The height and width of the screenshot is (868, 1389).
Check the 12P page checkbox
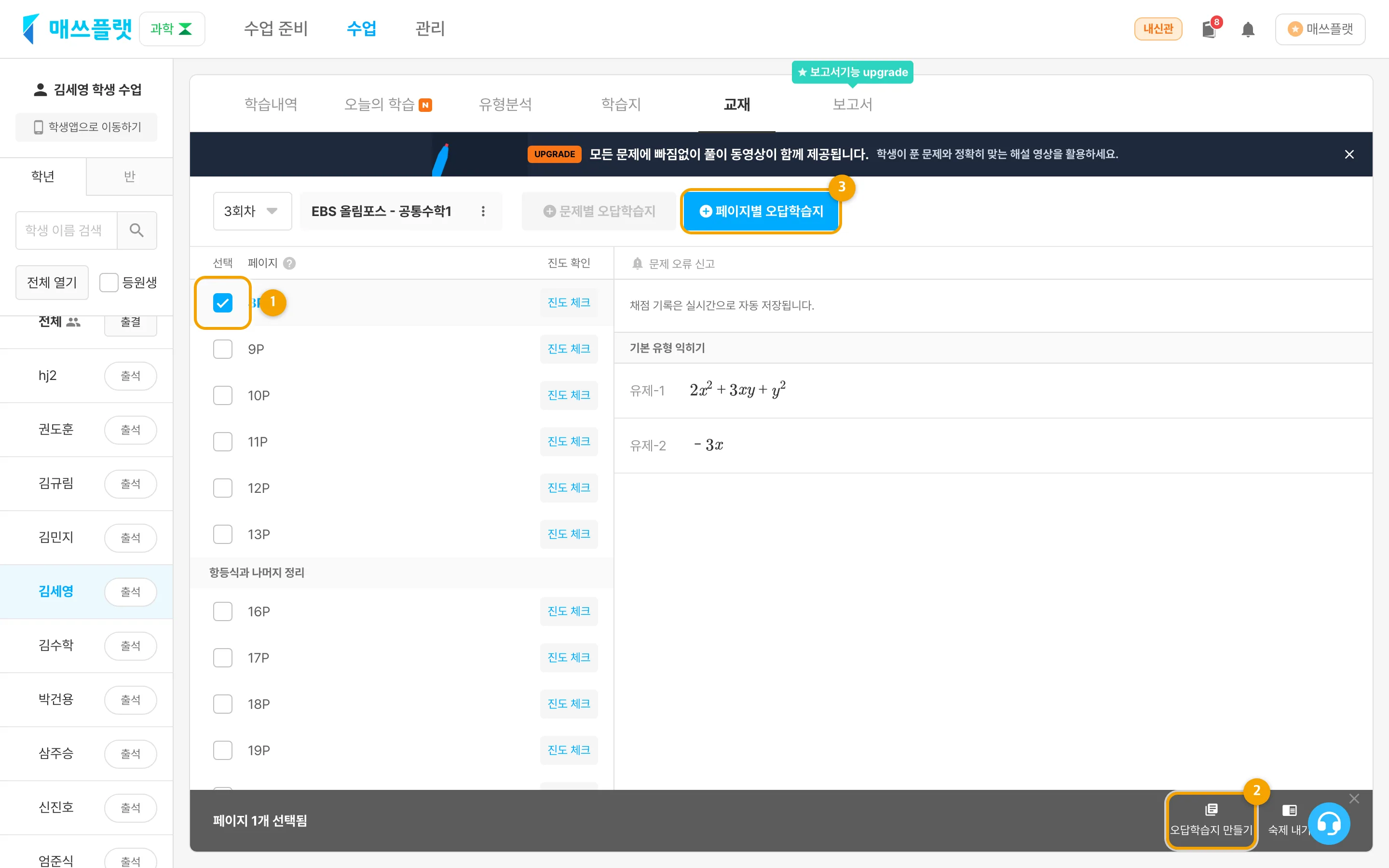coord(223,488)
